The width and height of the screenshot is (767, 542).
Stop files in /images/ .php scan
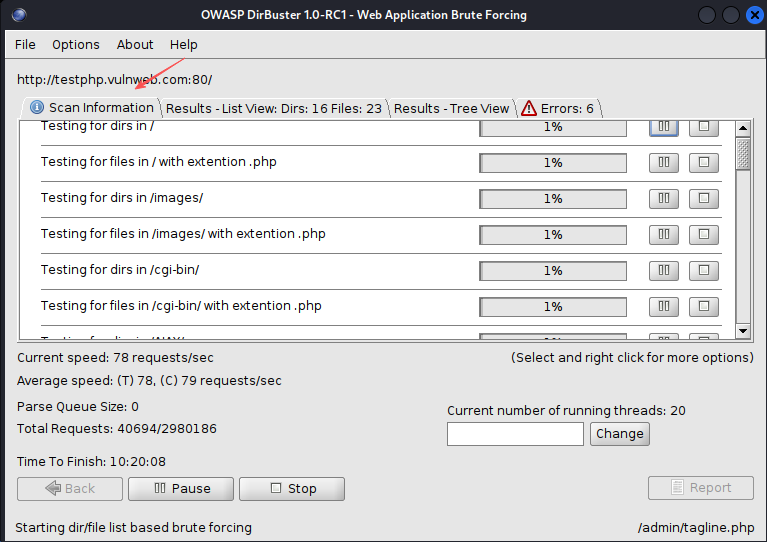click(x=703, y=235)
